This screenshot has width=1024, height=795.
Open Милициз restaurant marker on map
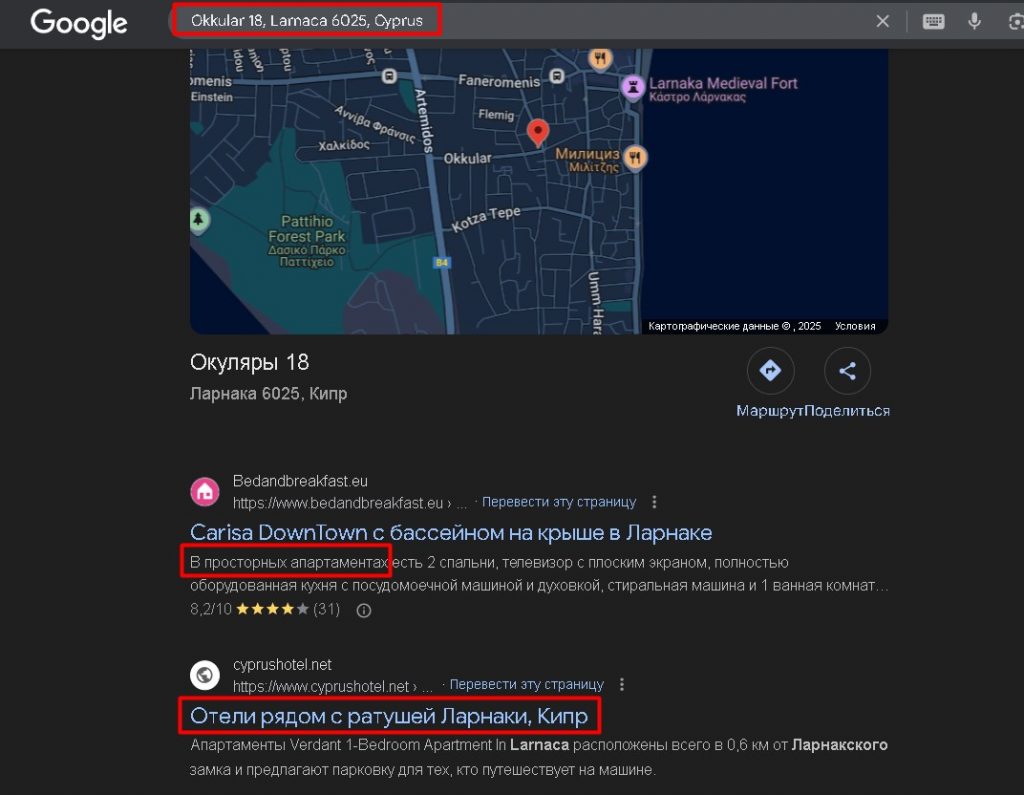(x=635, y=157)
